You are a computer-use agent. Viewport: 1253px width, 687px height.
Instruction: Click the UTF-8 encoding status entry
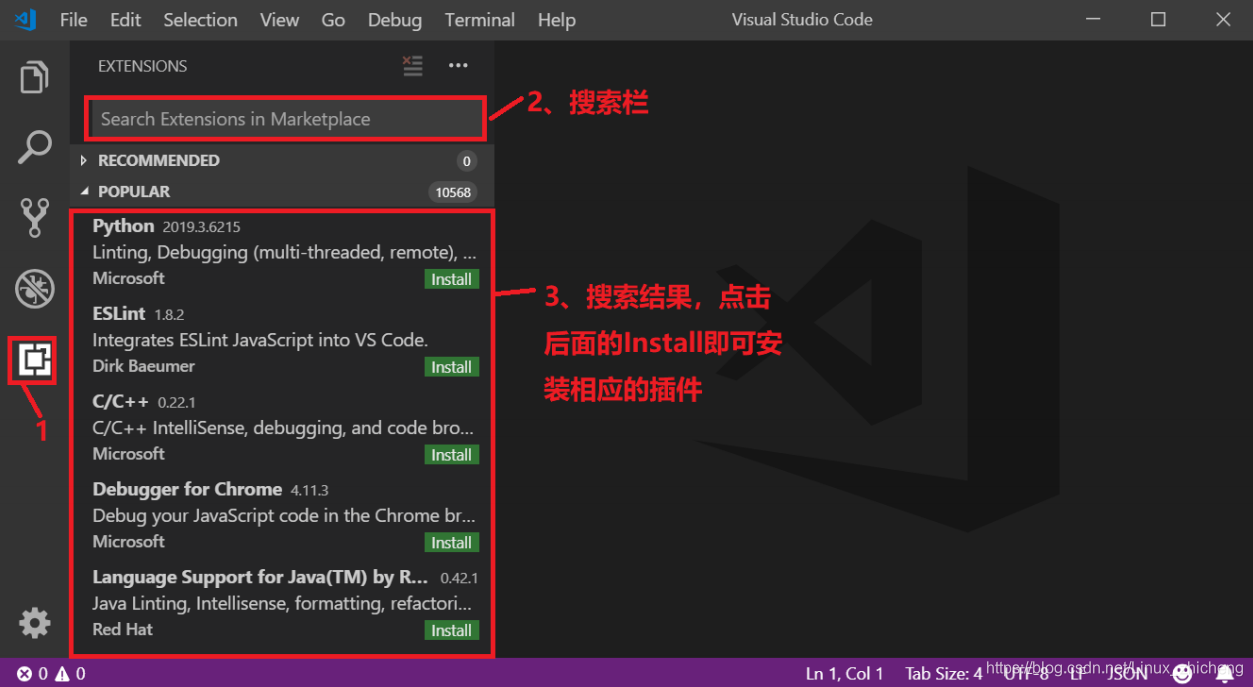(1026, 674)
